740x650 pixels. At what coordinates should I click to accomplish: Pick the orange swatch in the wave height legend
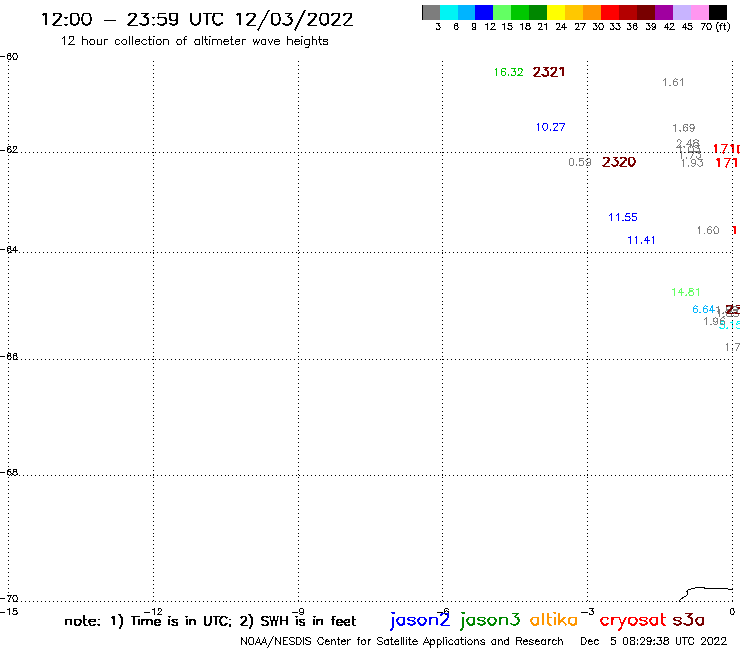[x=592, y=12]
